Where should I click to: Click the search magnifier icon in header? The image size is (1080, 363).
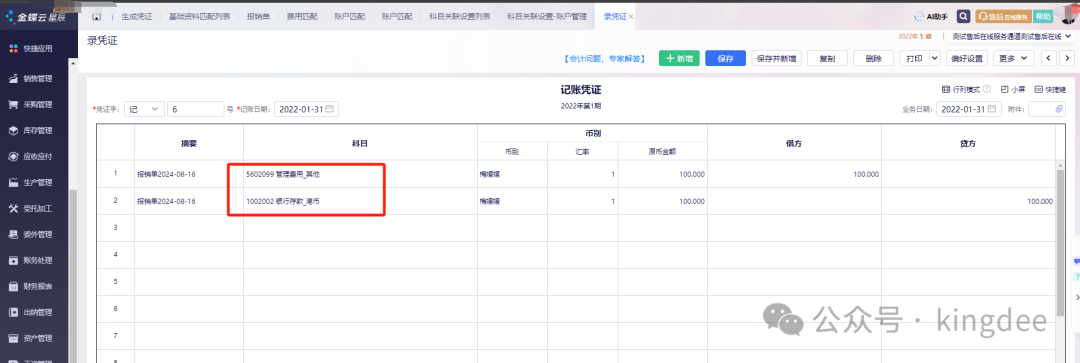[x=964, y=16]
